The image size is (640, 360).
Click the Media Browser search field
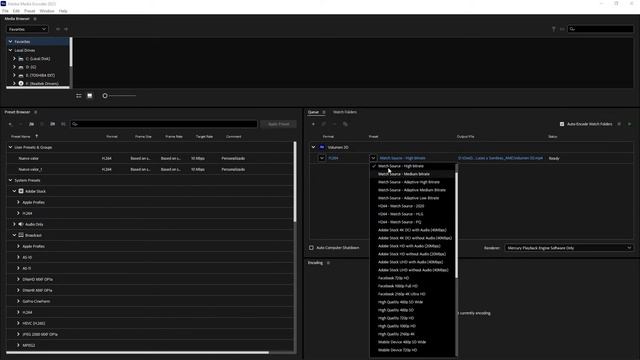coord(600,29)
